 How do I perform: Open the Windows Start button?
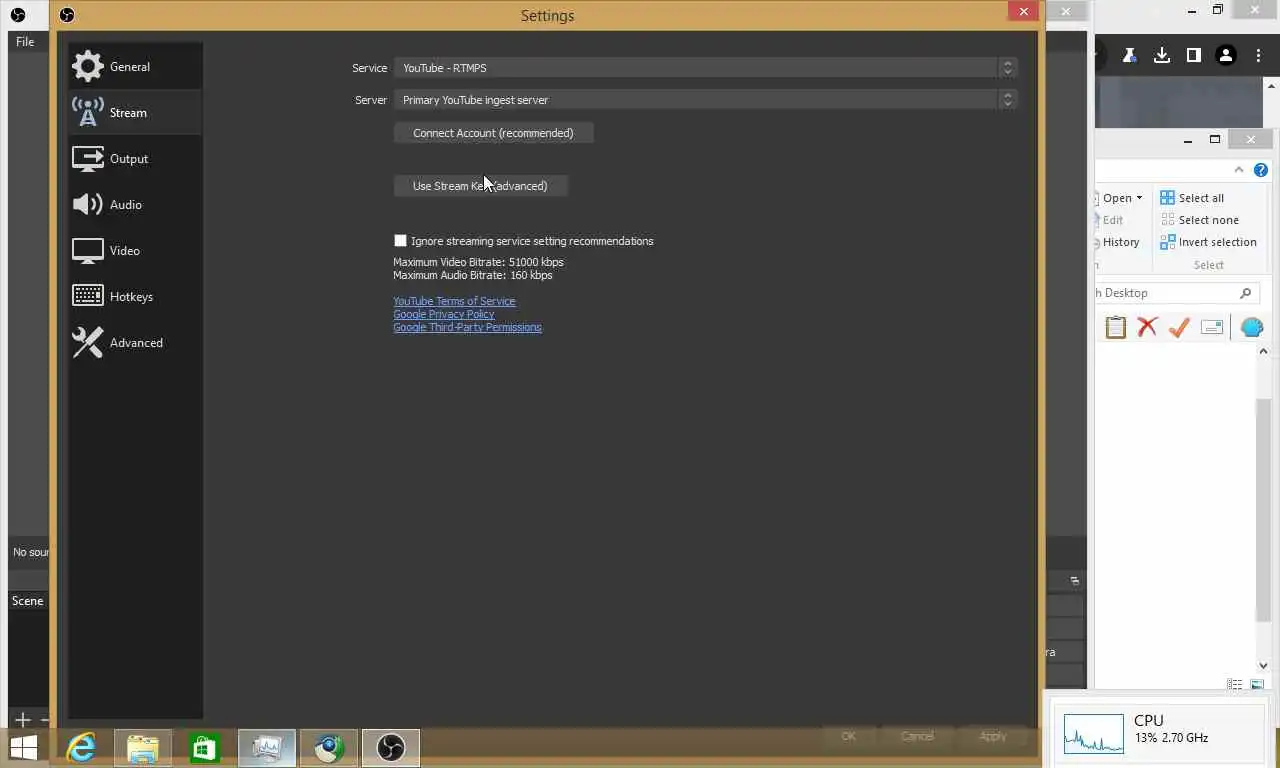pos(23,747)
